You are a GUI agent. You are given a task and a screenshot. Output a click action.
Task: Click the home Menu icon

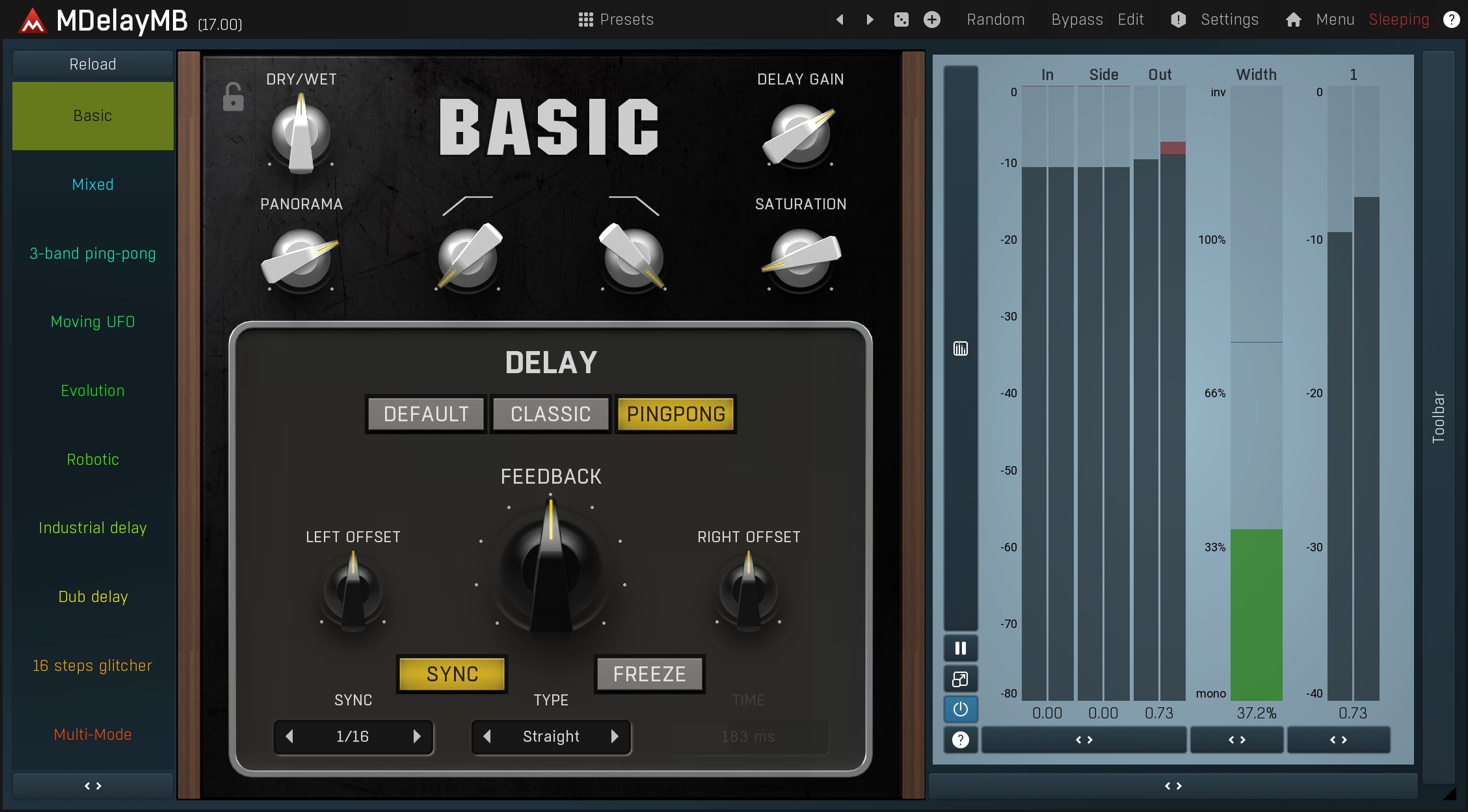tap(1293, 20)
